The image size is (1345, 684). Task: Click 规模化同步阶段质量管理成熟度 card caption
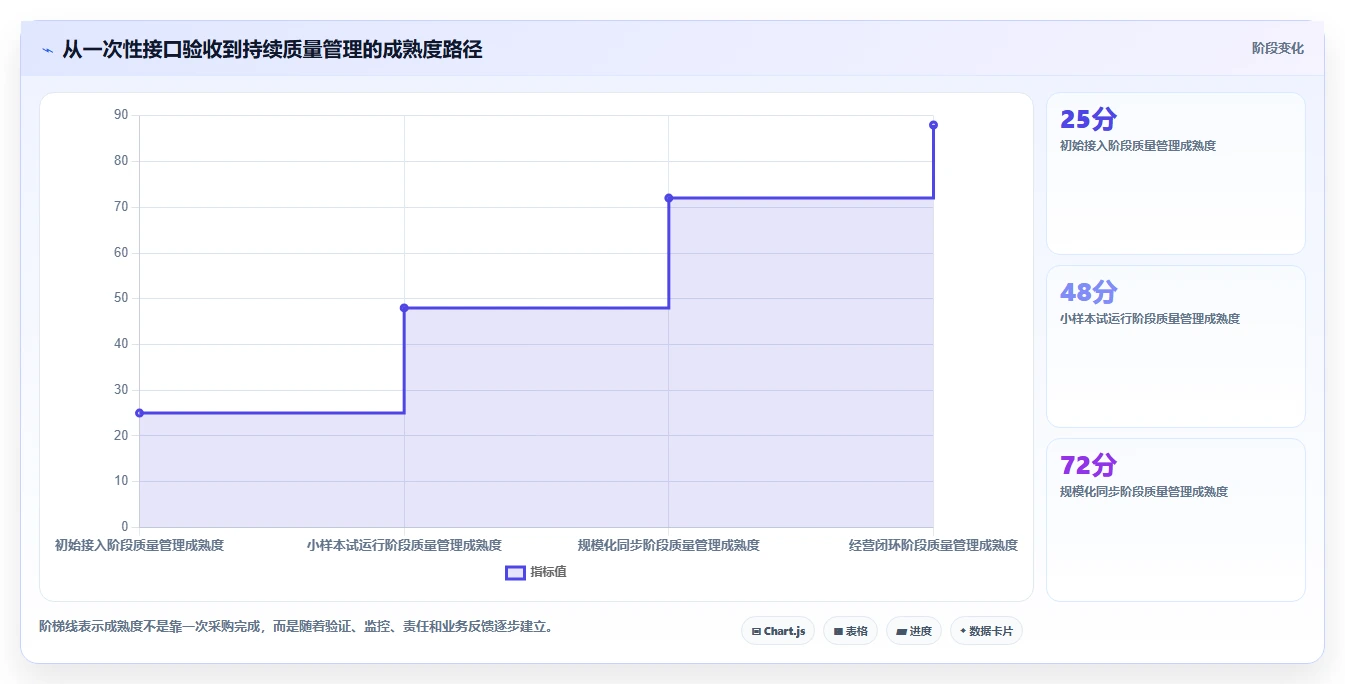1144,492
